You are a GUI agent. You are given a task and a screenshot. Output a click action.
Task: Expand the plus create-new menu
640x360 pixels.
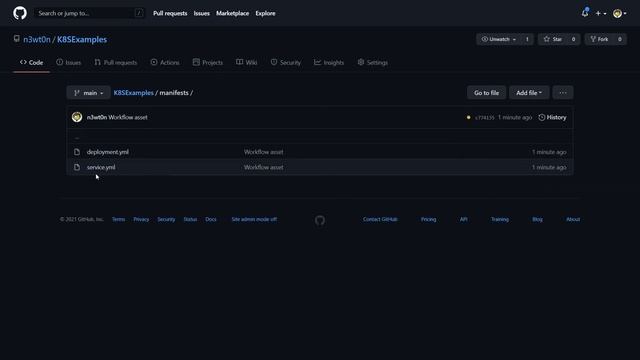[x=600, y=13]
